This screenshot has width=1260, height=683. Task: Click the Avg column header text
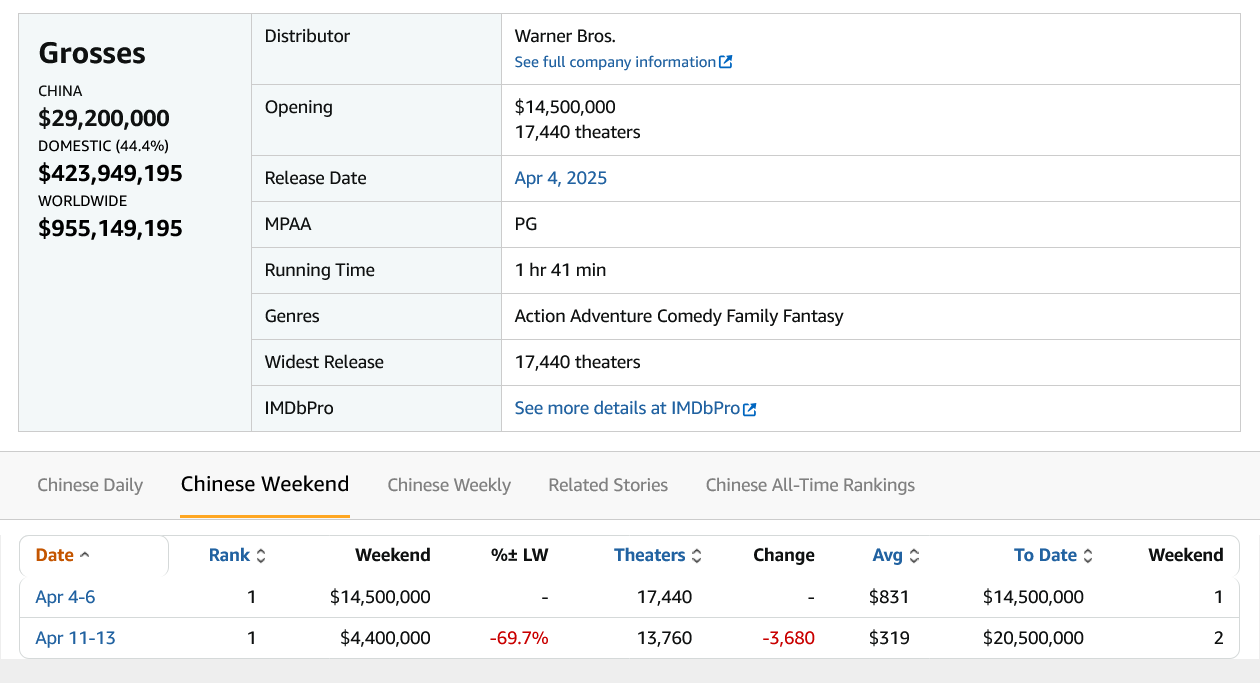point(888,555)
